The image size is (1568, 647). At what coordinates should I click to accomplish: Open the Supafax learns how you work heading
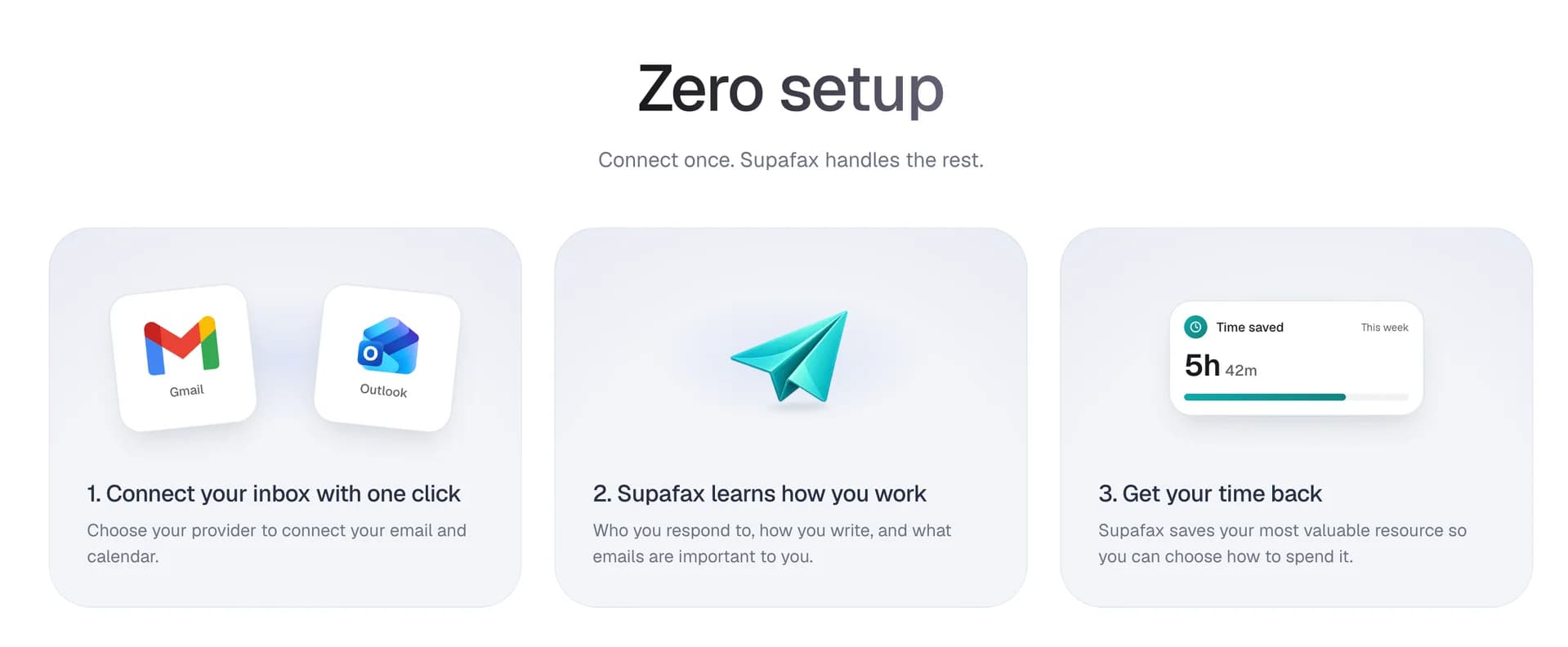point(759,493)
